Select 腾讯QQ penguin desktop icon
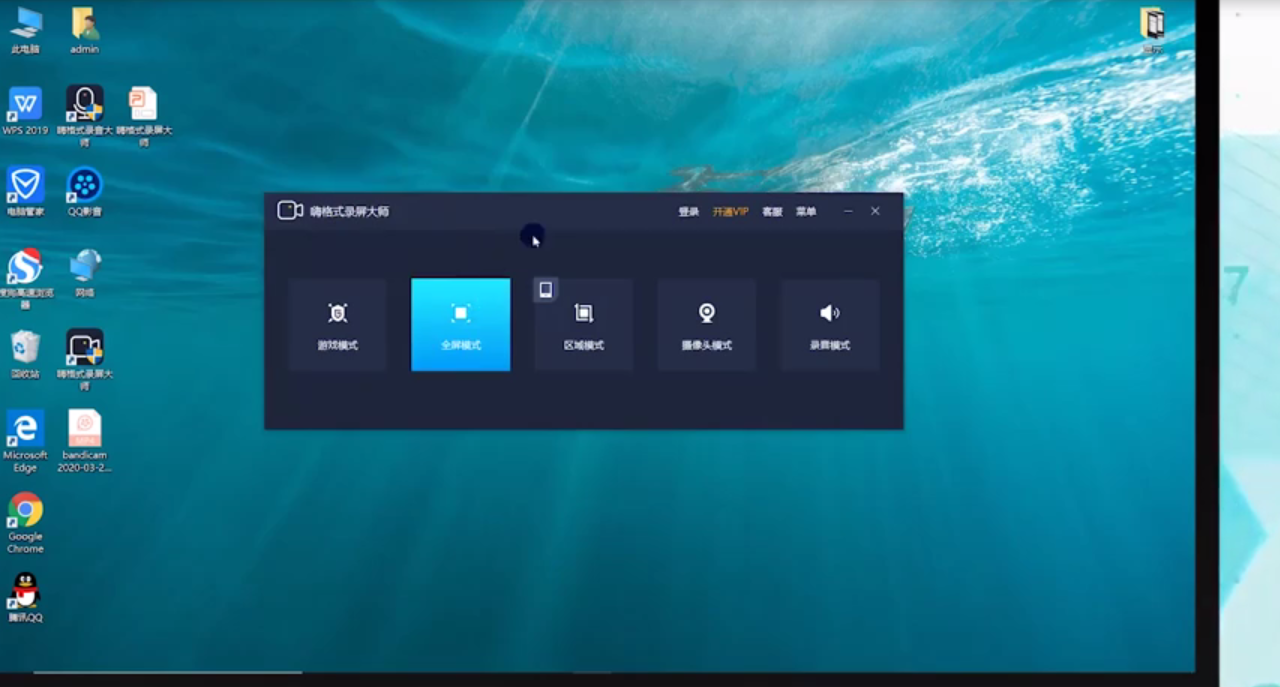The height and width of the screenshot is (687, 1280). pyautogui.click(x=25, y=598)
